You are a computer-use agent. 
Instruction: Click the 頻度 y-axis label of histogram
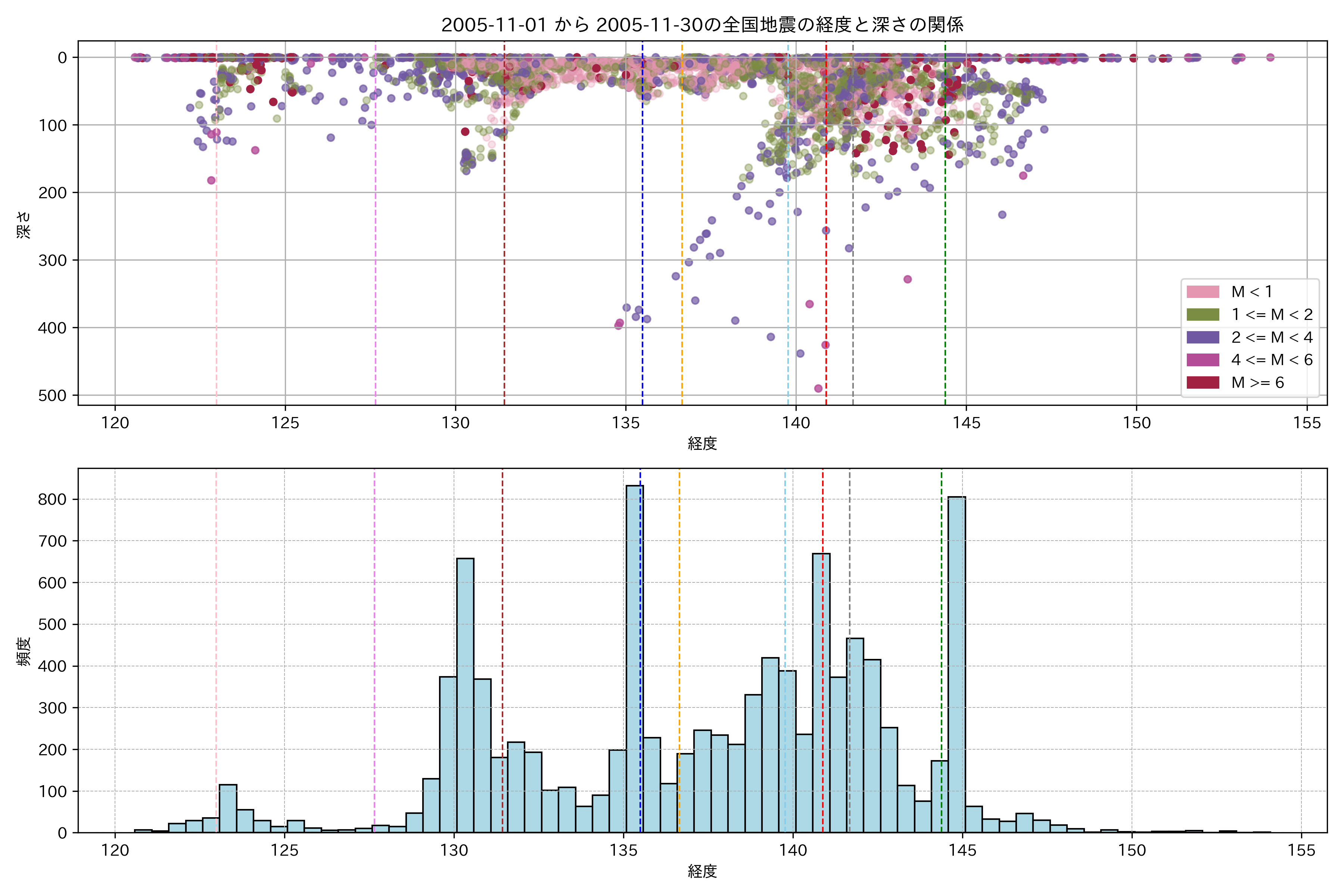pos(24,651)
